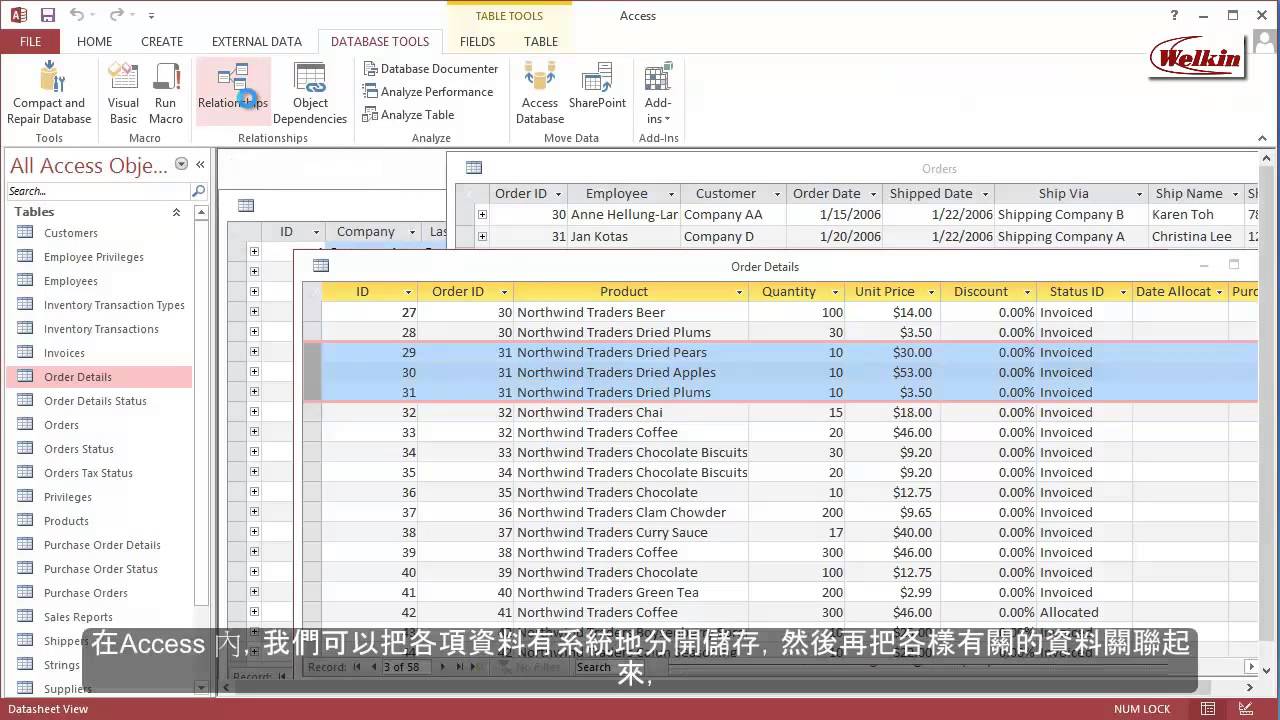The image size is (1280, 720).
Task: Click Access Database move data icon
Action: pyautogui.click(x=540, y=77)
